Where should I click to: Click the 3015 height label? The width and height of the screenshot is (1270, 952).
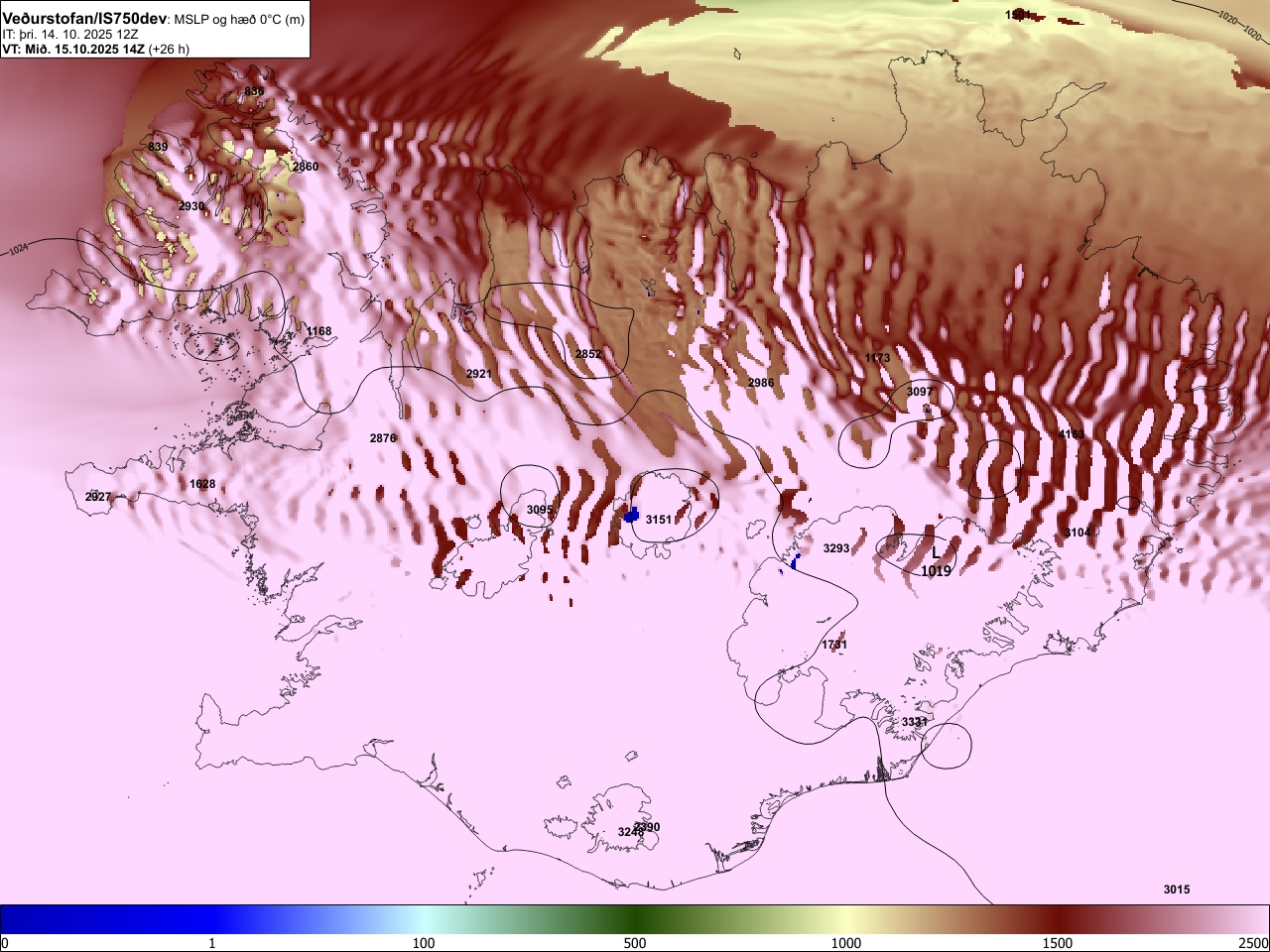(x=1177, y=890)
